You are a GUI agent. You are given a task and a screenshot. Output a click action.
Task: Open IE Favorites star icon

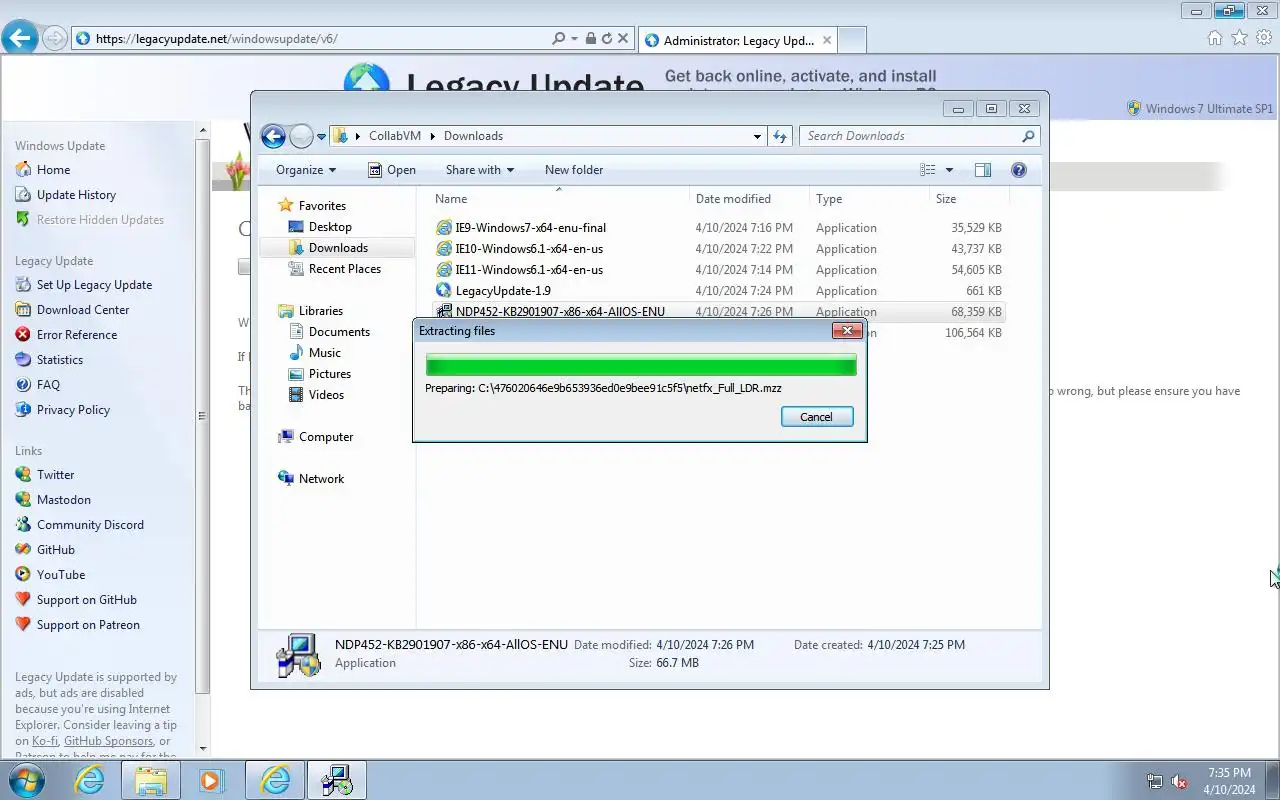1239,38
